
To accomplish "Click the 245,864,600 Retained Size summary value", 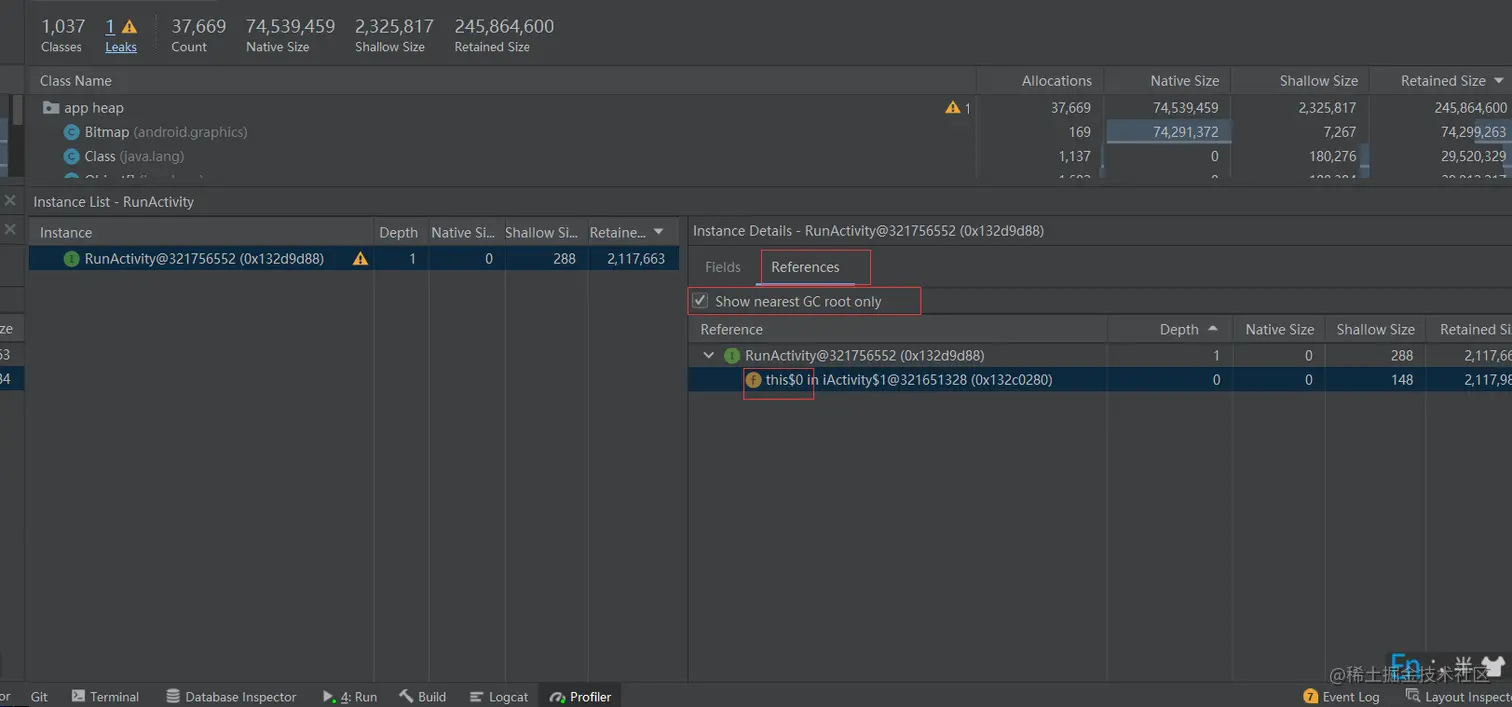I will pyautogui.click(x=504, y=26).
